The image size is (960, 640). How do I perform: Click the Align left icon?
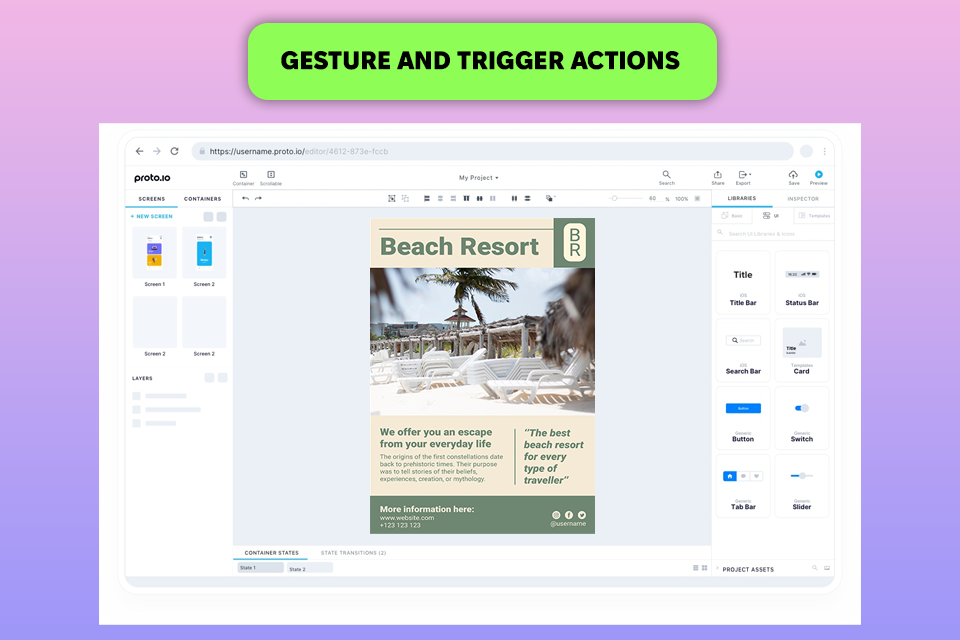[x=427, y=198]
